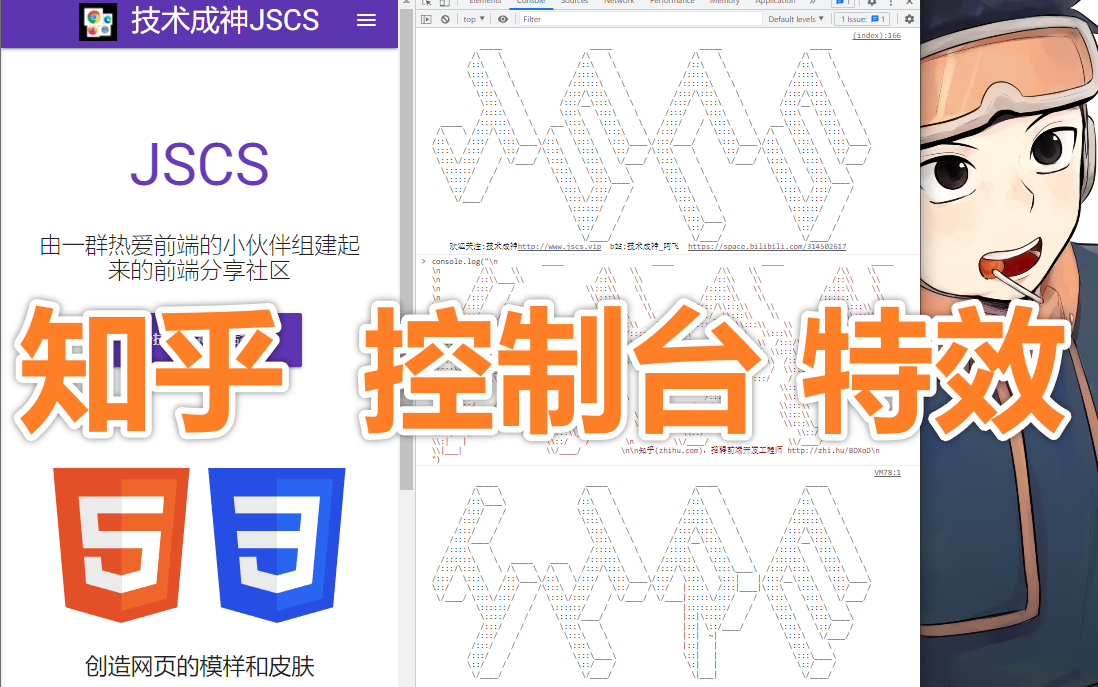Click the http://zhi.hu/BDXoD text
Image resolution: width=1098 pixels, height=687 pixels.
[829, 450]
